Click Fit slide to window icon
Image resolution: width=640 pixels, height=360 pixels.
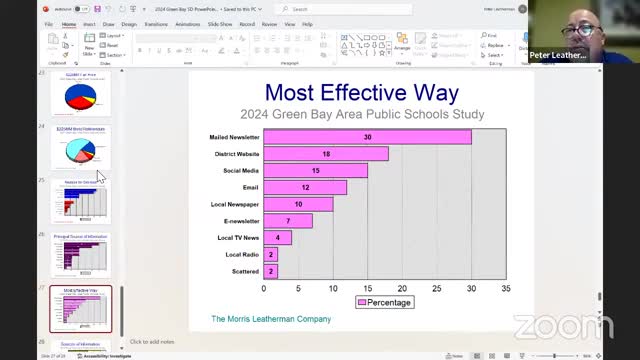click(x=598, y=356)
